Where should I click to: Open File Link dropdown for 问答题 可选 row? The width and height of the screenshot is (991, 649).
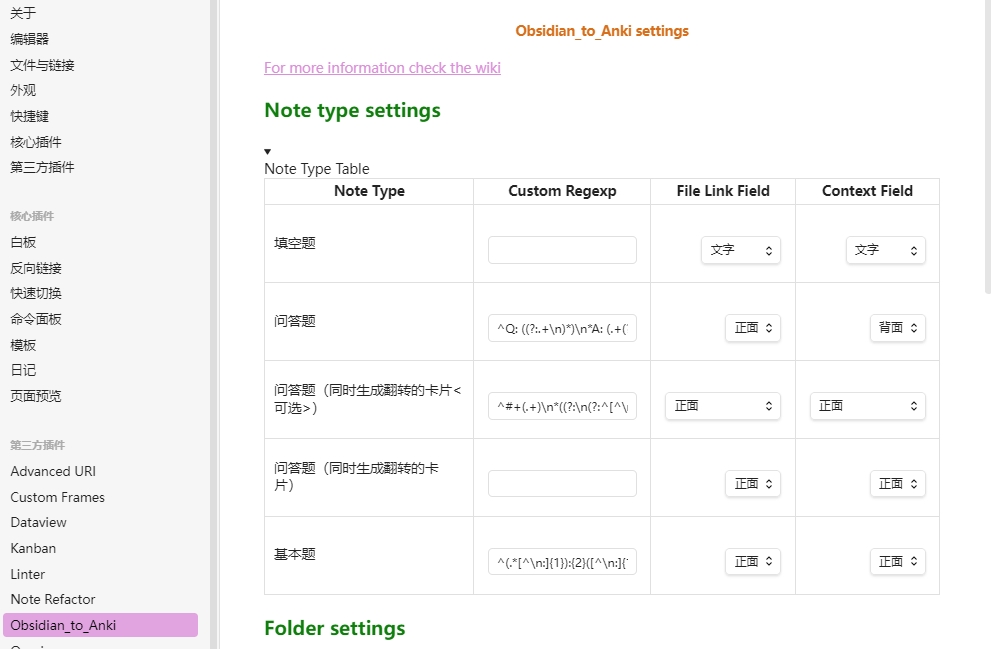click(722, 406)
